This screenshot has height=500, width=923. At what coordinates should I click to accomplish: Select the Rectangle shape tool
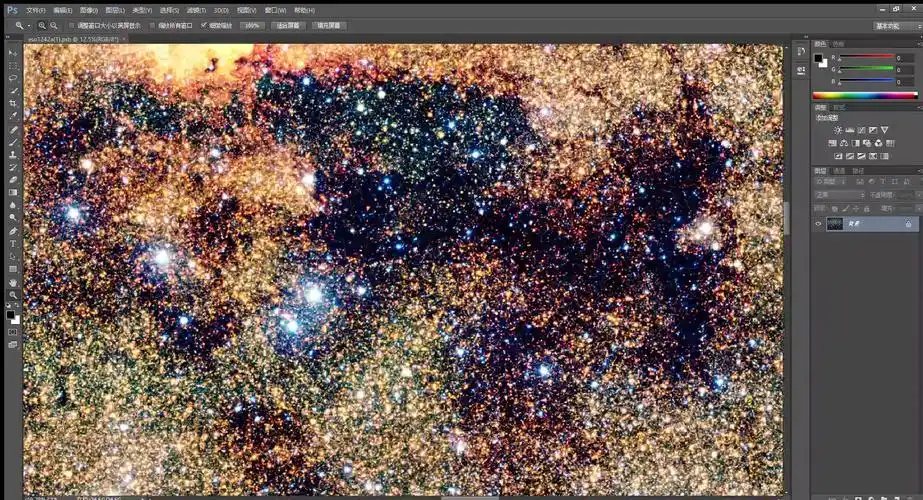point(13,269)
